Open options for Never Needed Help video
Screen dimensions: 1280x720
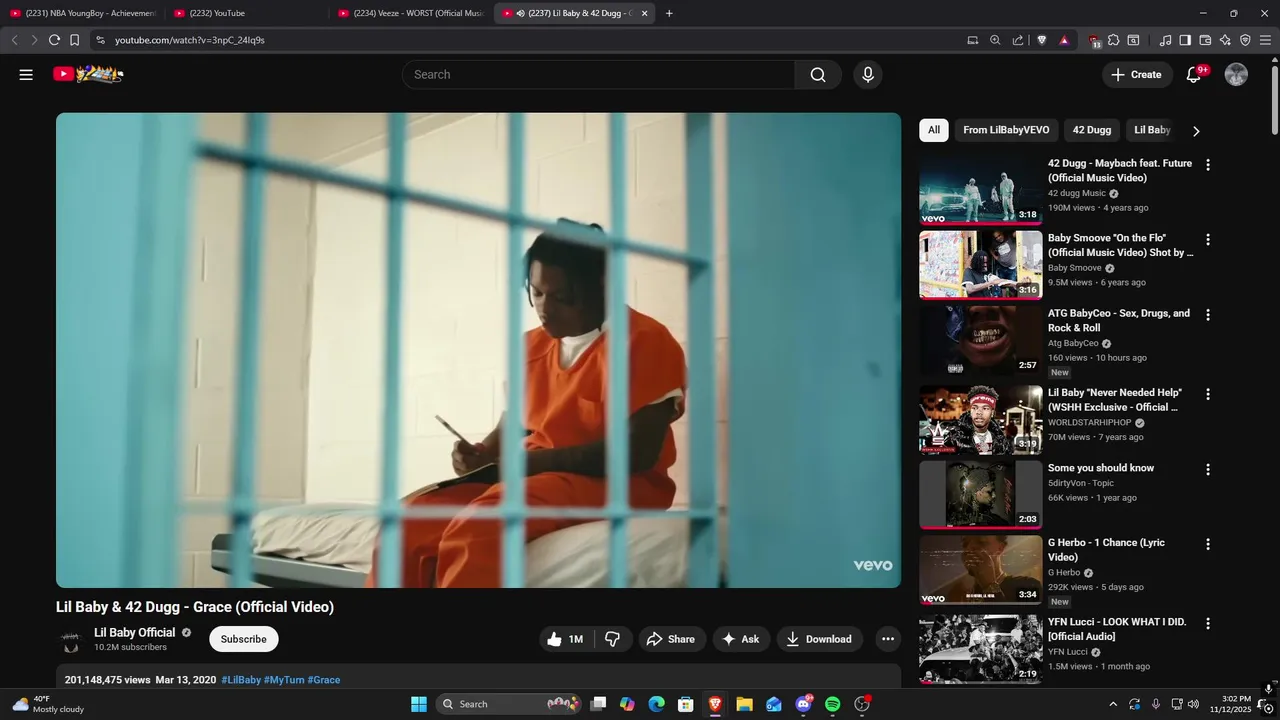click(x=1208, y=394)
